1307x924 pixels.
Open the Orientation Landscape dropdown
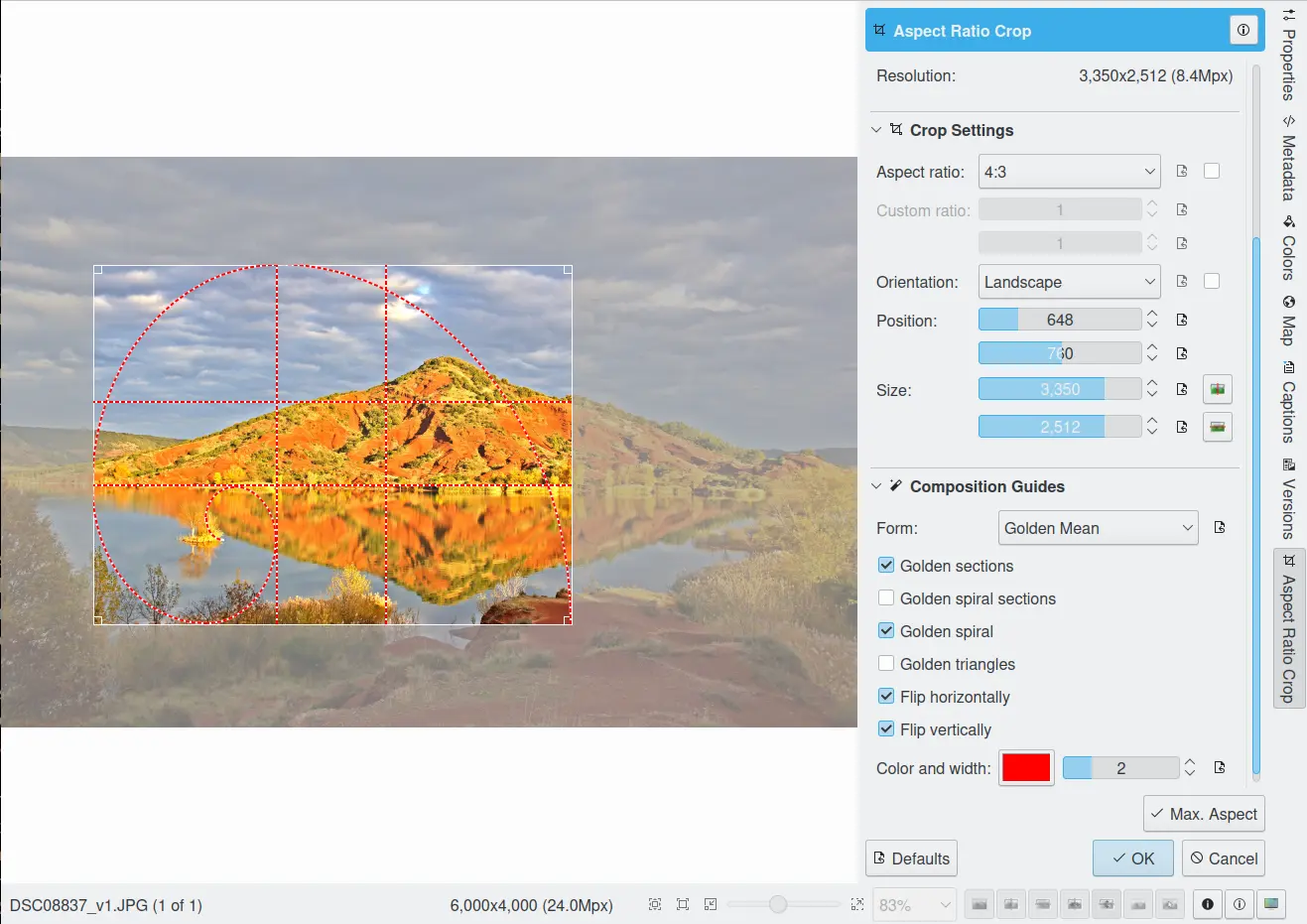[x=1069, y=282]
